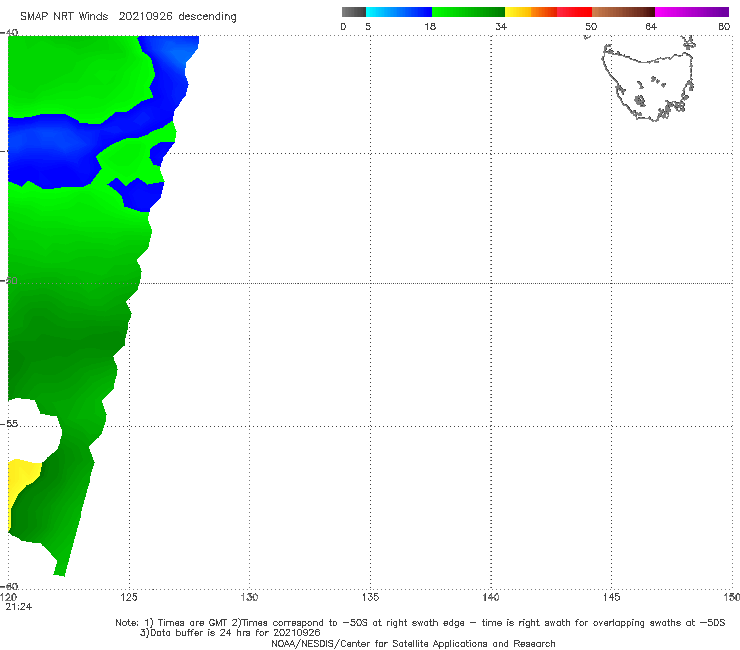Click the color bar label "34"
The height and width of the screenshot is (650, 740).
(x=501, y=26)
